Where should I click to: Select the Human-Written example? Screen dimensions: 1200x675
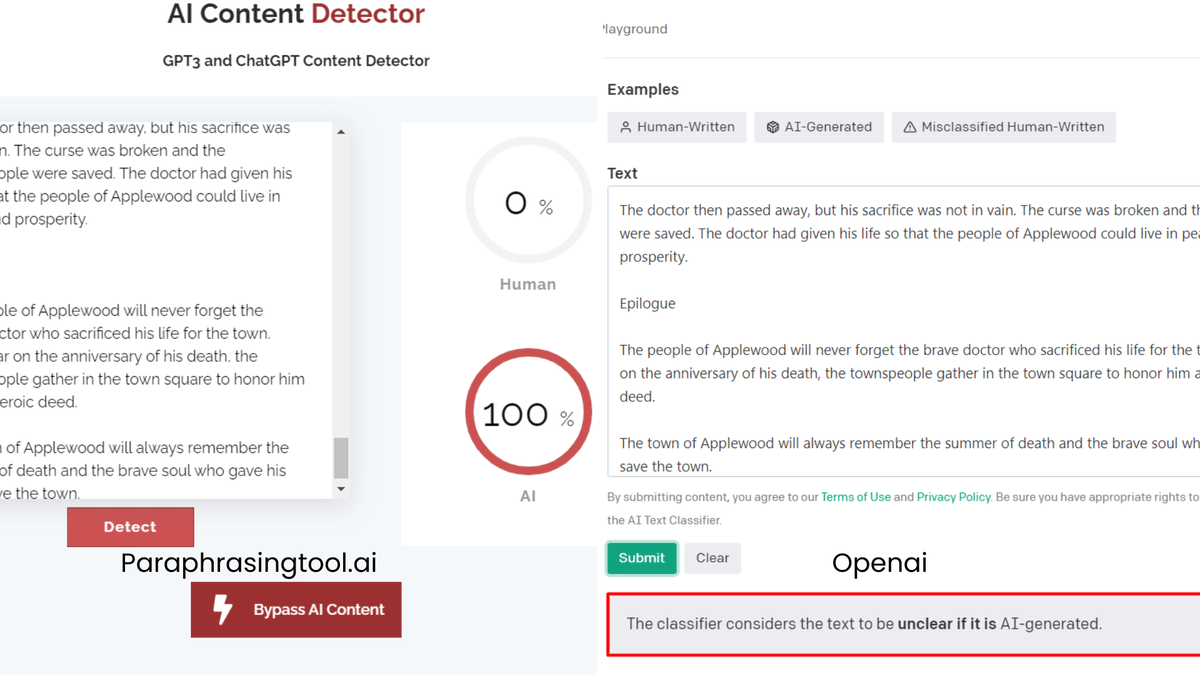(x=677, y=127)
